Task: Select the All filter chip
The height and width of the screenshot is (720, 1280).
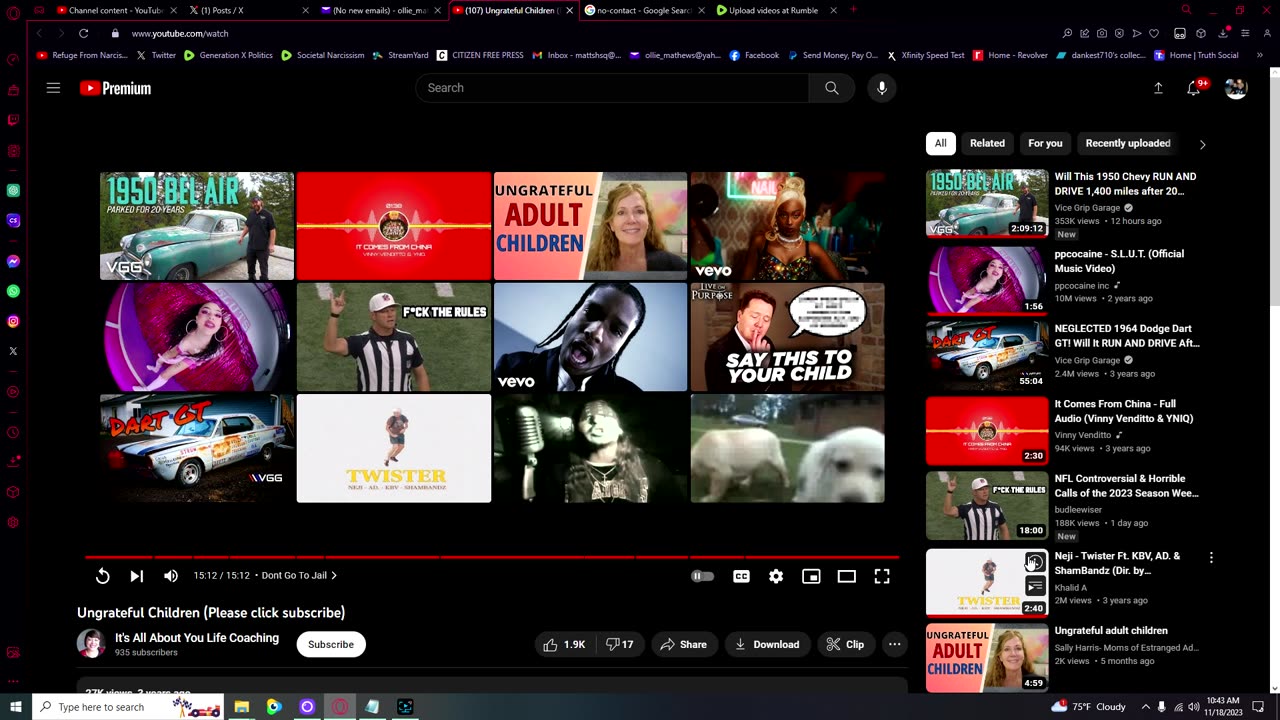Action: pyautogui.click(x=941, y=143)
